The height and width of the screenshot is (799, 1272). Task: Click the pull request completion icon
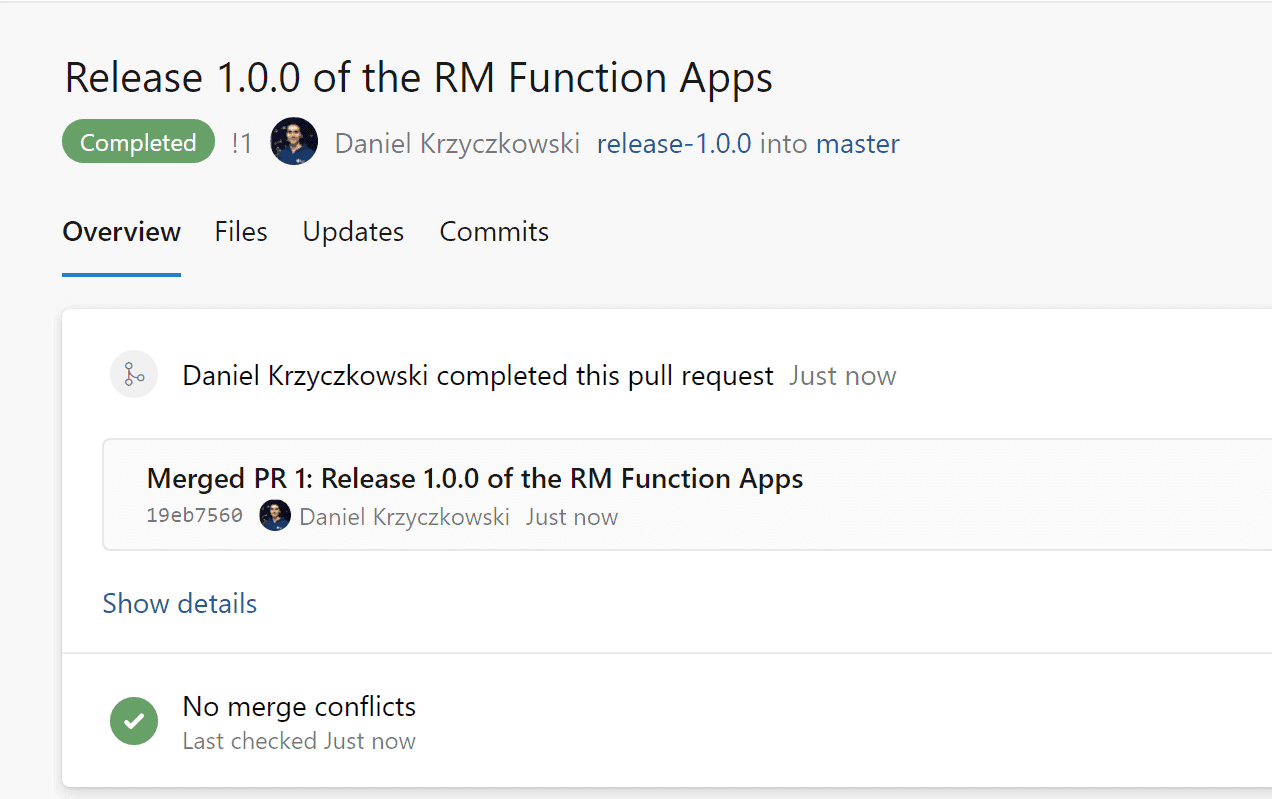pos(133,373)
